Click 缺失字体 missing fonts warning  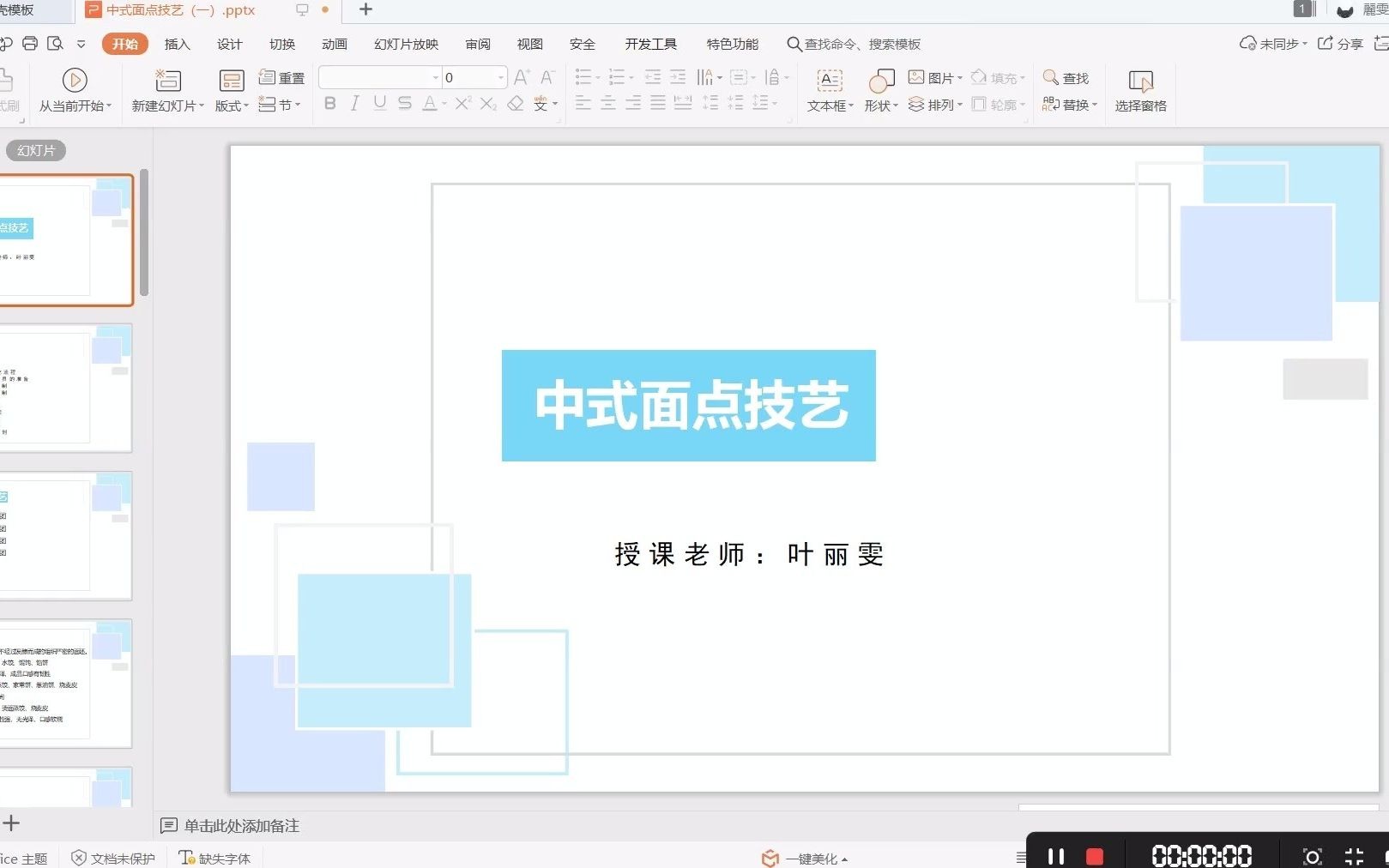(214, 856)
